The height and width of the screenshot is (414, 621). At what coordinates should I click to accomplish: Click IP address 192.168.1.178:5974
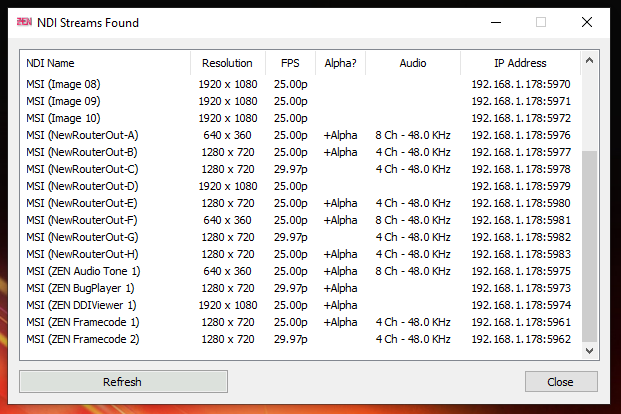(521, 305)
